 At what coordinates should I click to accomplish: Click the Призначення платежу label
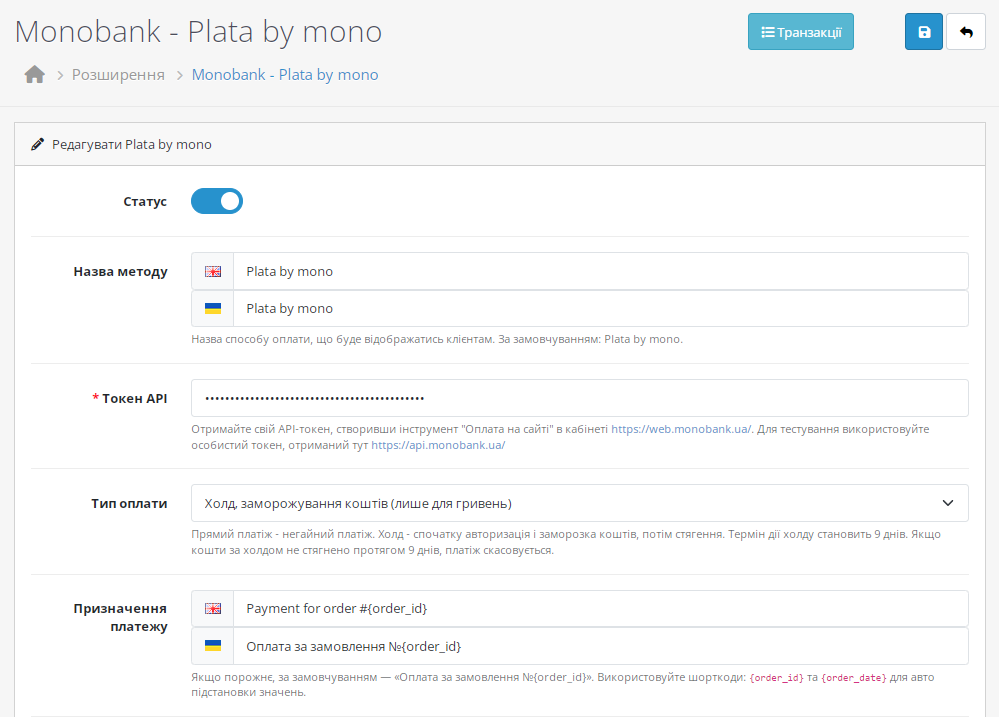[120, 617]
